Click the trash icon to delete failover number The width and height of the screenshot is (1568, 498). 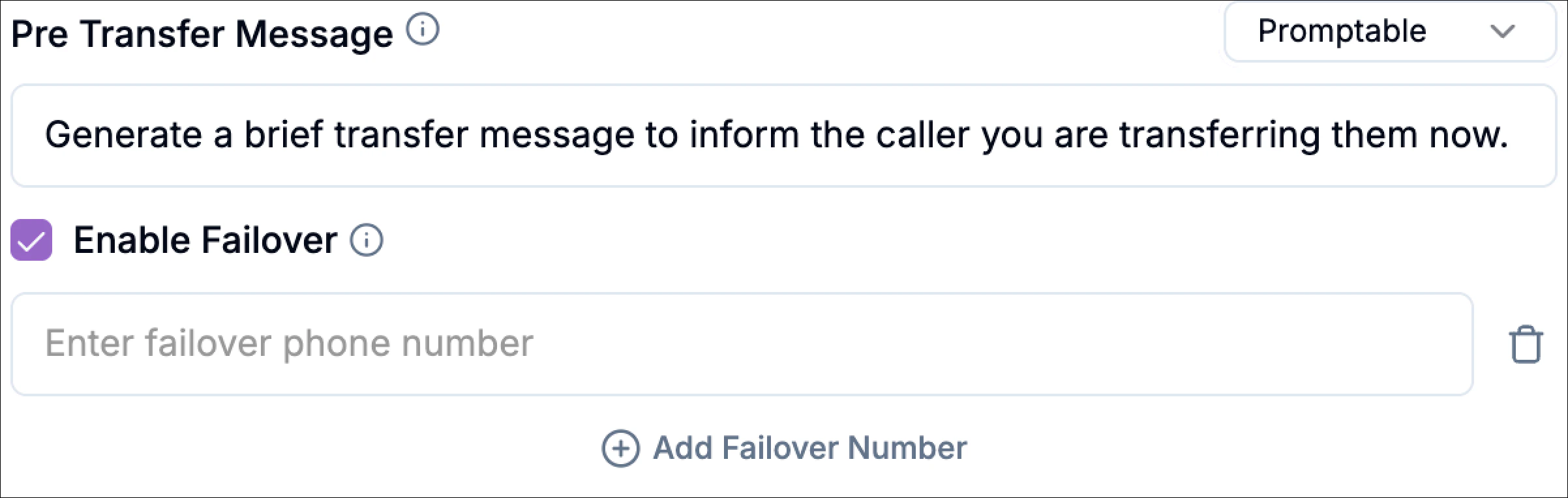(1525, 344)
